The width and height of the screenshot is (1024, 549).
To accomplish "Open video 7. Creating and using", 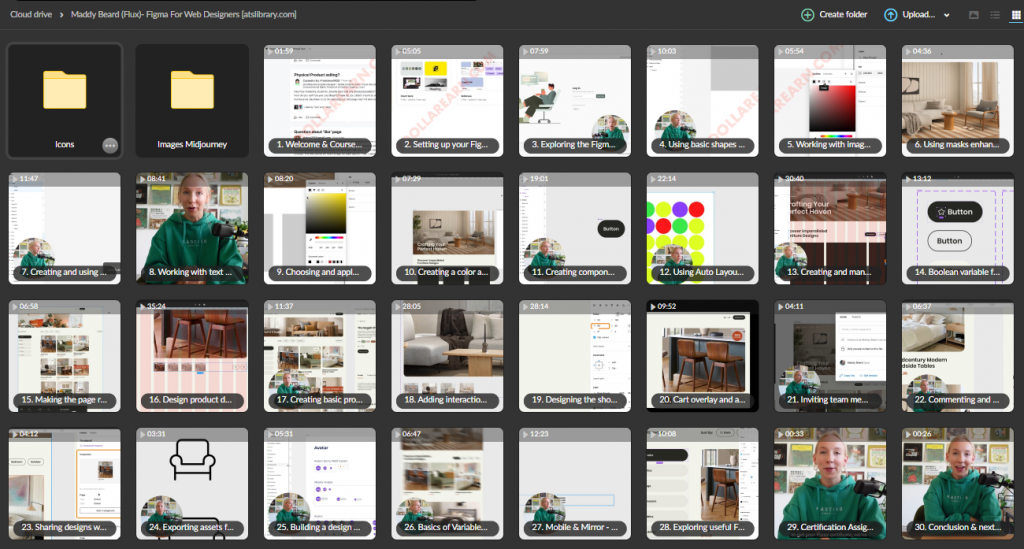I will [64, 228].
